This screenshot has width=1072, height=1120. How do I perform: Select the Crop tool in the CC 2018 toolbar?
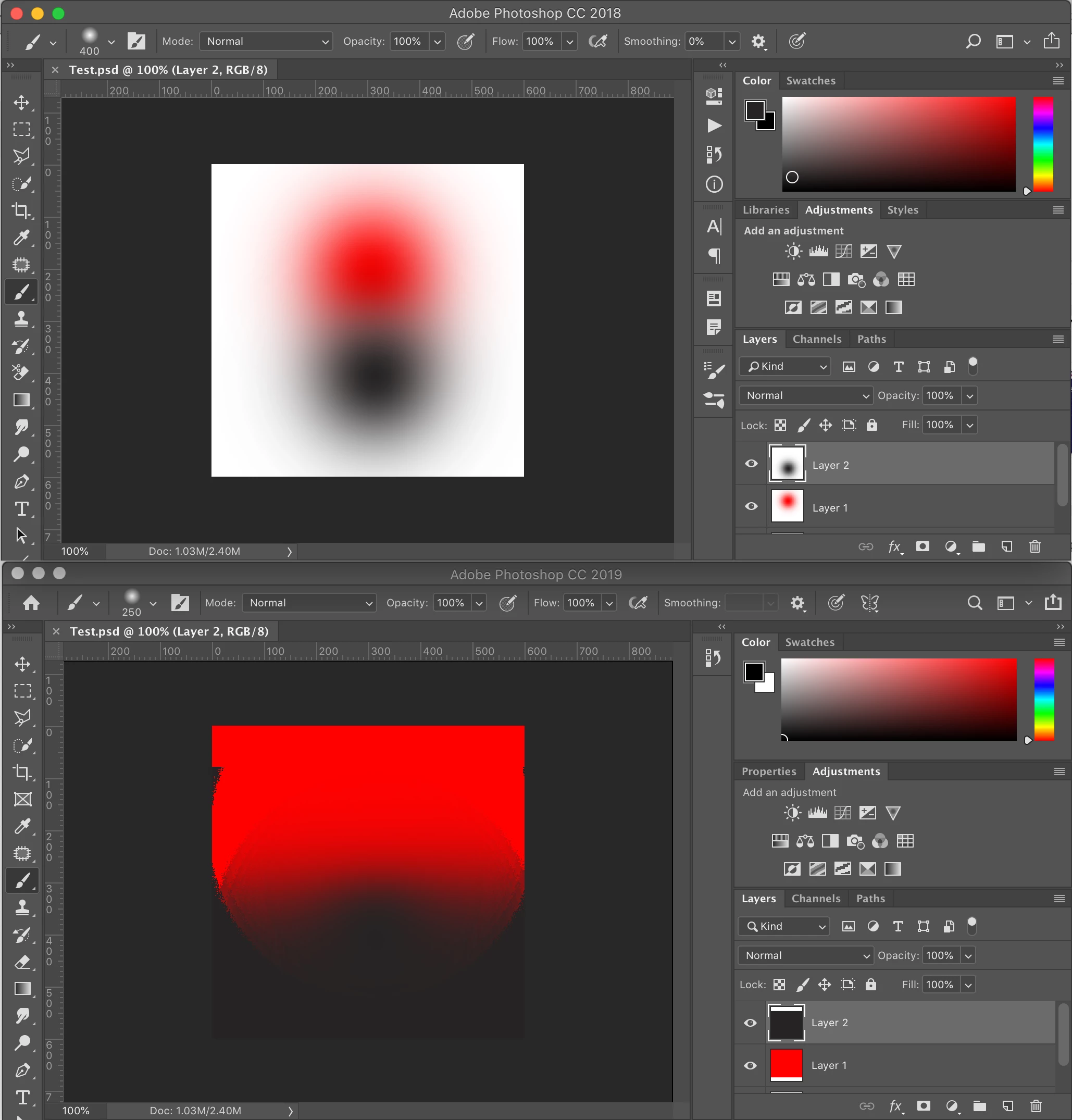pos(22,210)
